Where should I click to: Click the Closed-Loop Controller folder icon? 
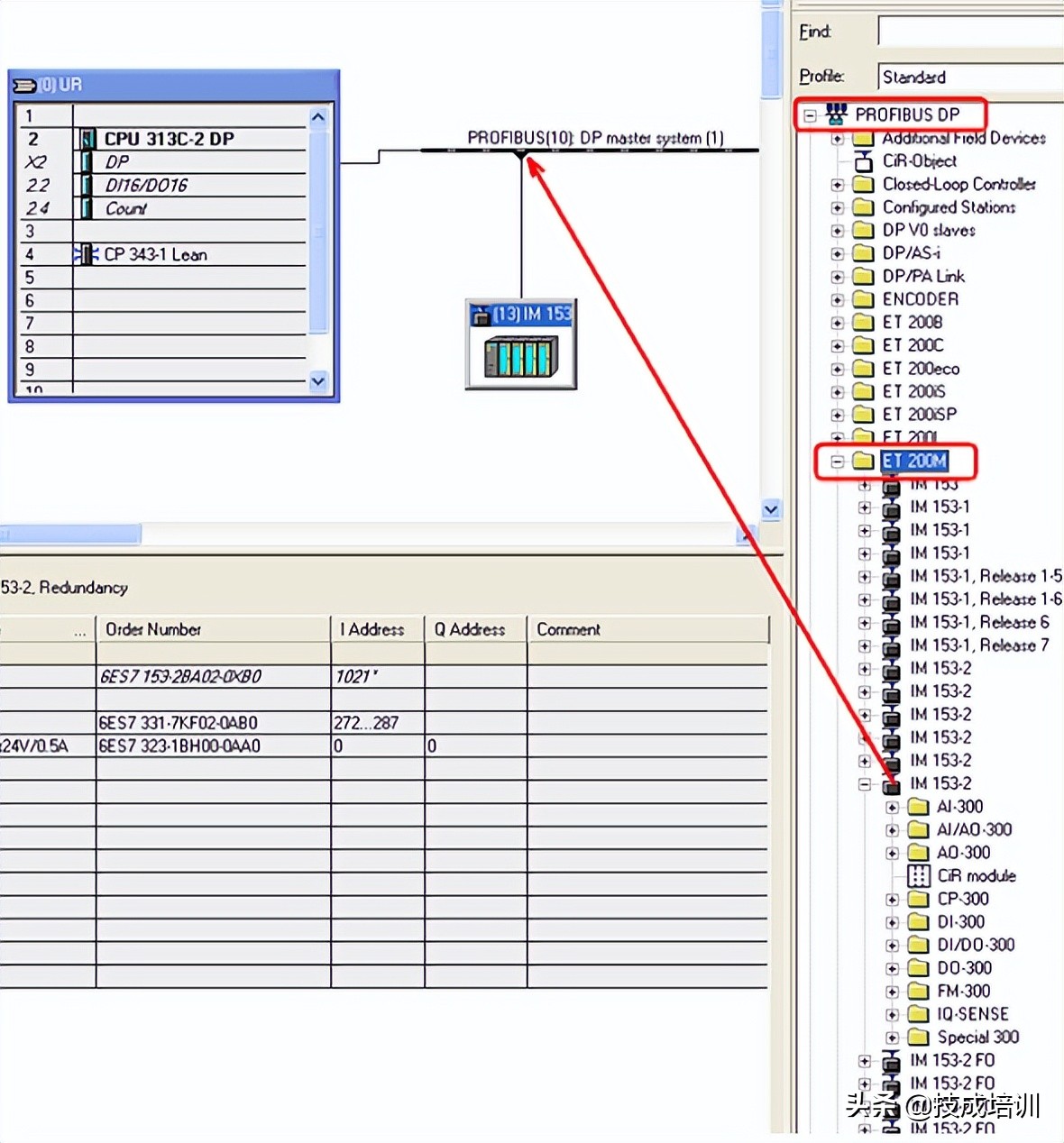[864, 184]
